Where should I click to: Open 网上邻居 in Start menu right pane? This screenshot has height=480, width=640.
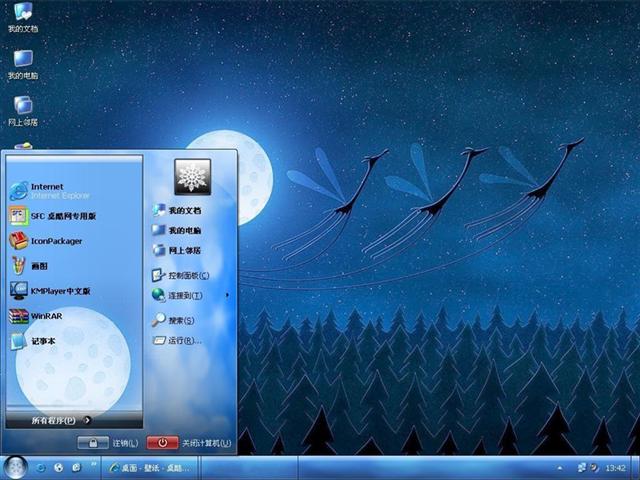pos(177,250)
